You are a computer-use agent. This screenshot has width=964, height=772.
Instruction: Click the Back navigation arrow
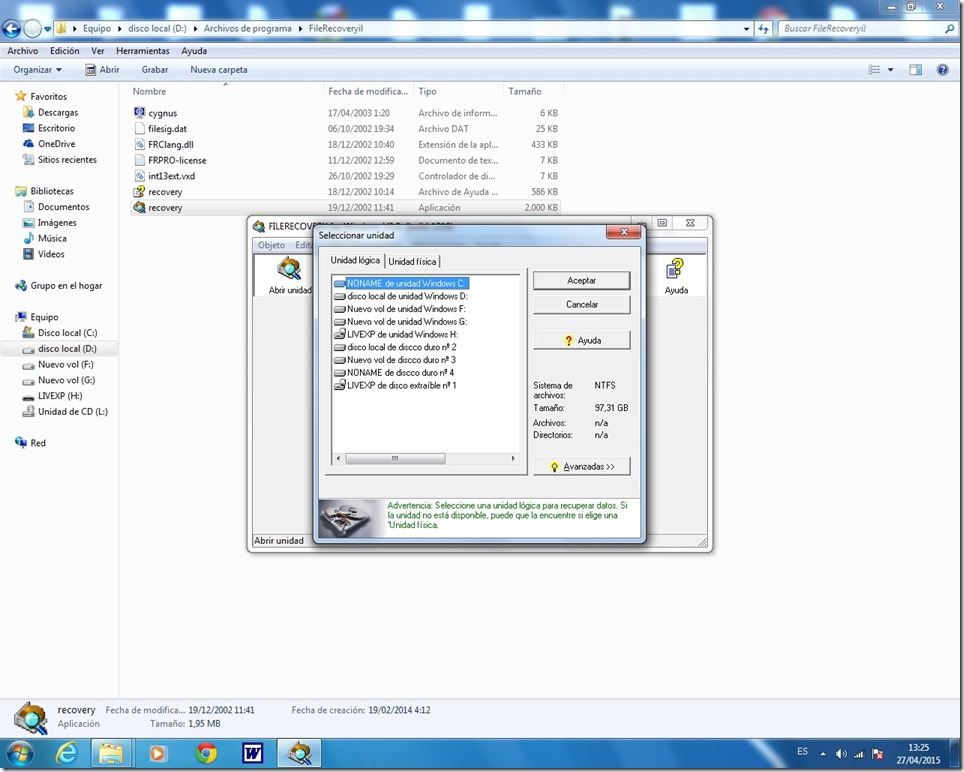click(12, 28)
